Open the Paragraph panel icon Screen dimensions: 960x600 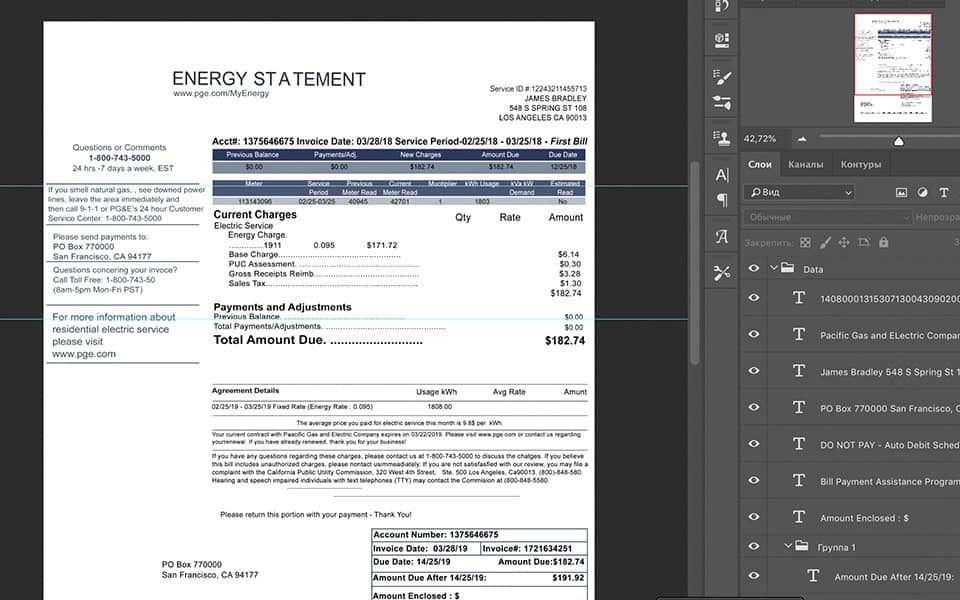[x=722, y=200]
